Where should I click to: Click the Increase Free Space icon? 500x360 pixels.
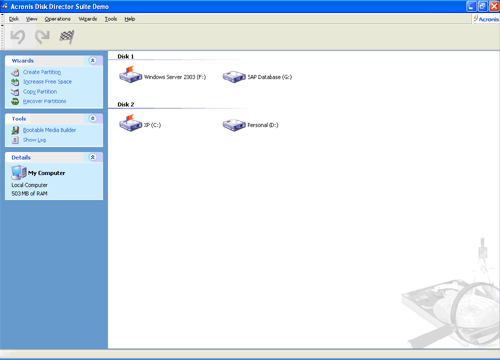[x=15, y=82]
